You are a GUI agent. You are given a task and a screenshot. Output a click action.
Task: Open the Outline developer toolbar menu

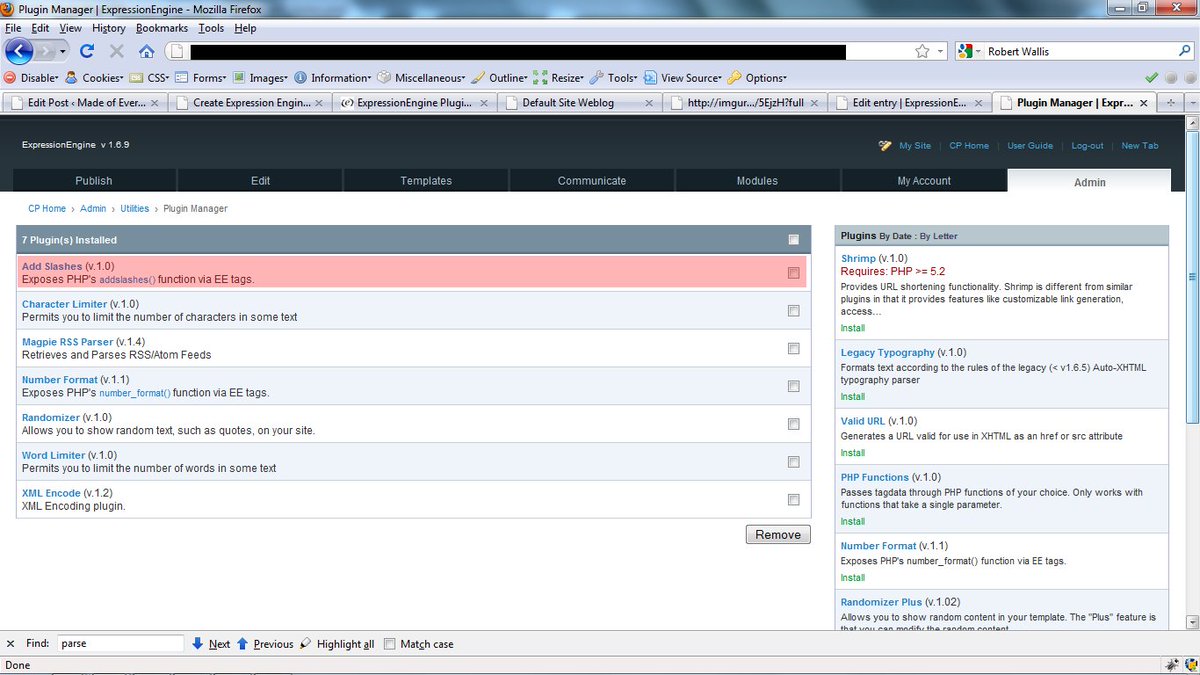(x=501, y=77)
